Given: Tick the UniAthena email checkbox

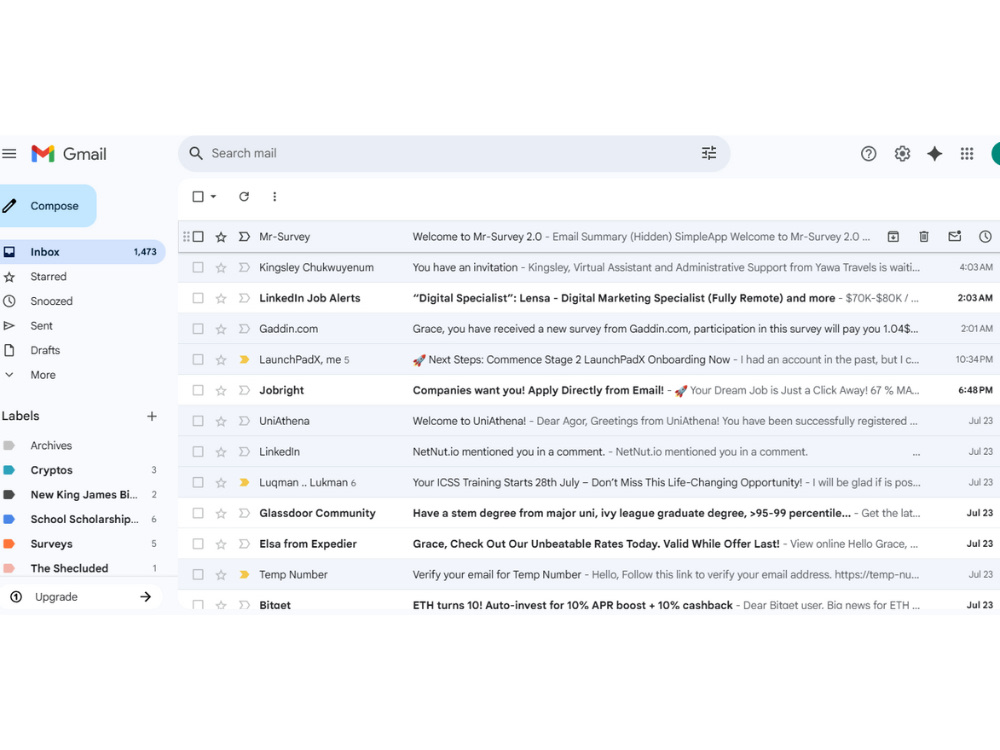Looking at the screenshot, I should (198, 421).
